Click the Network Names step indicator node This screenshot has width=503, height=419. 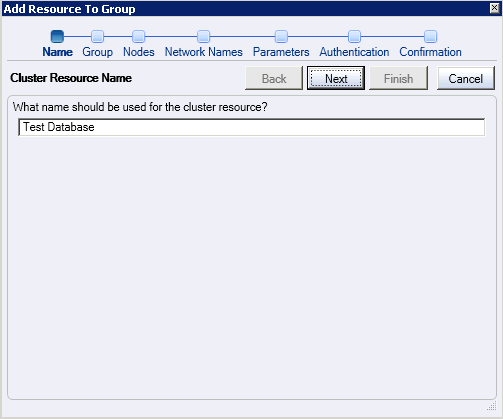pyautogui.click(x=203, y=36)
